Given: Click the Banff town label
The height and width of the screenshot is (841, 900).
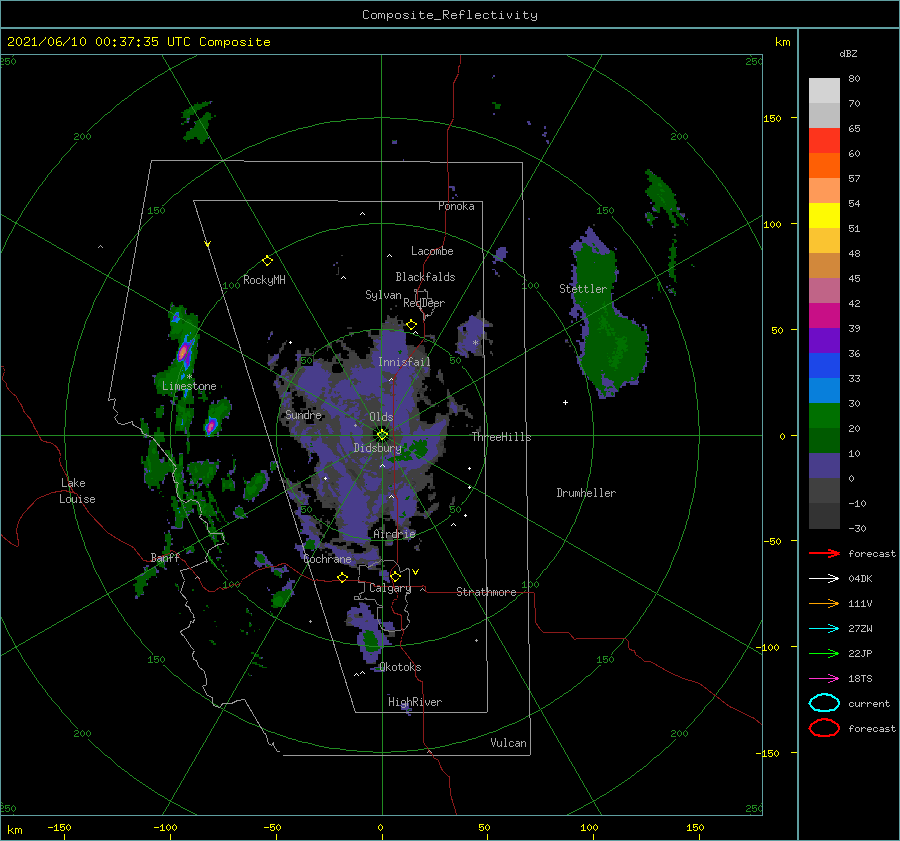Looking at the screenshot, I should (x=165, y=557).
